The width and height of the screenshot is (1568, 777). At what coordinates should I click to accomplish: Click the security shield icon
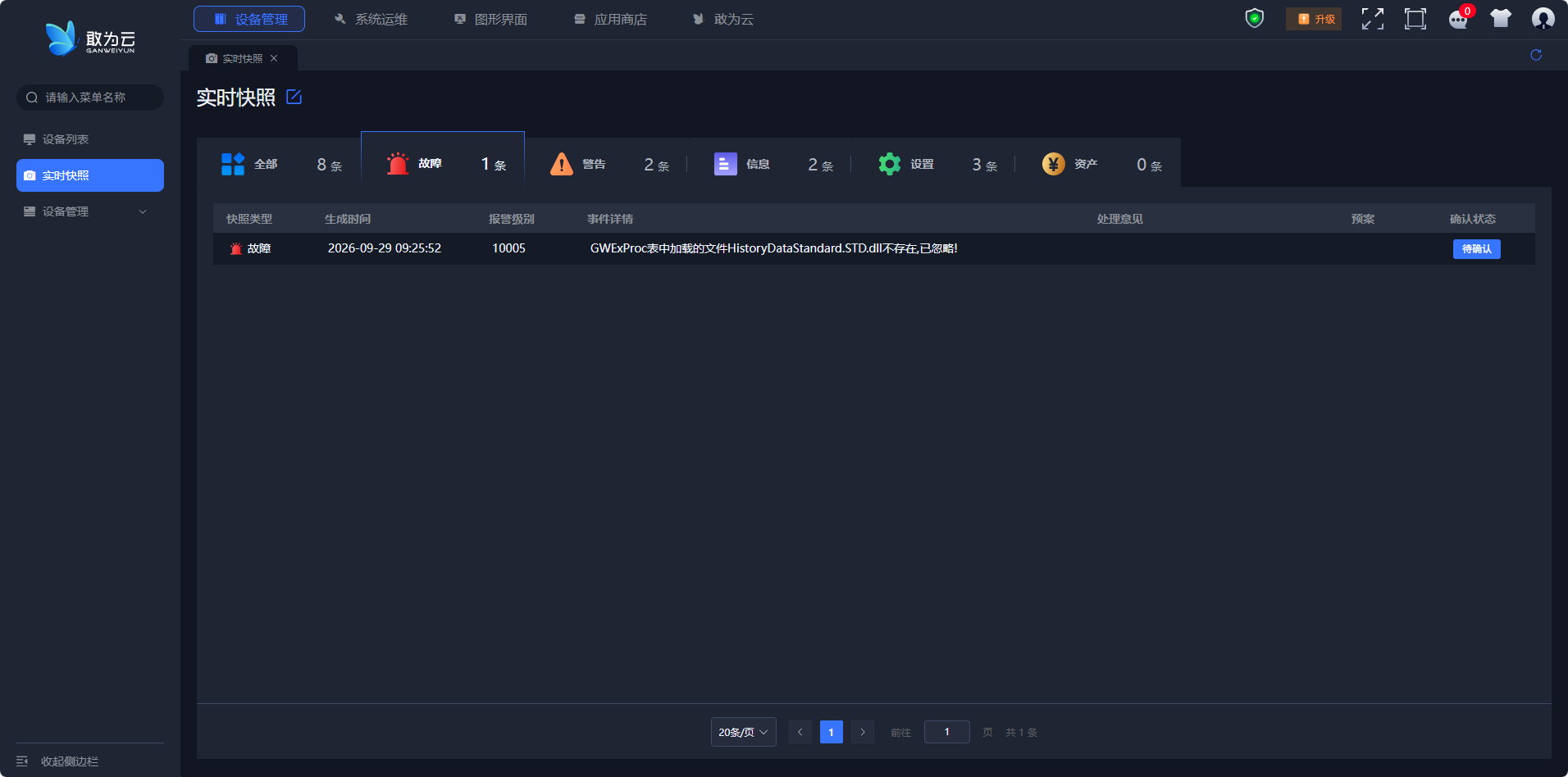coord(1255,18)
